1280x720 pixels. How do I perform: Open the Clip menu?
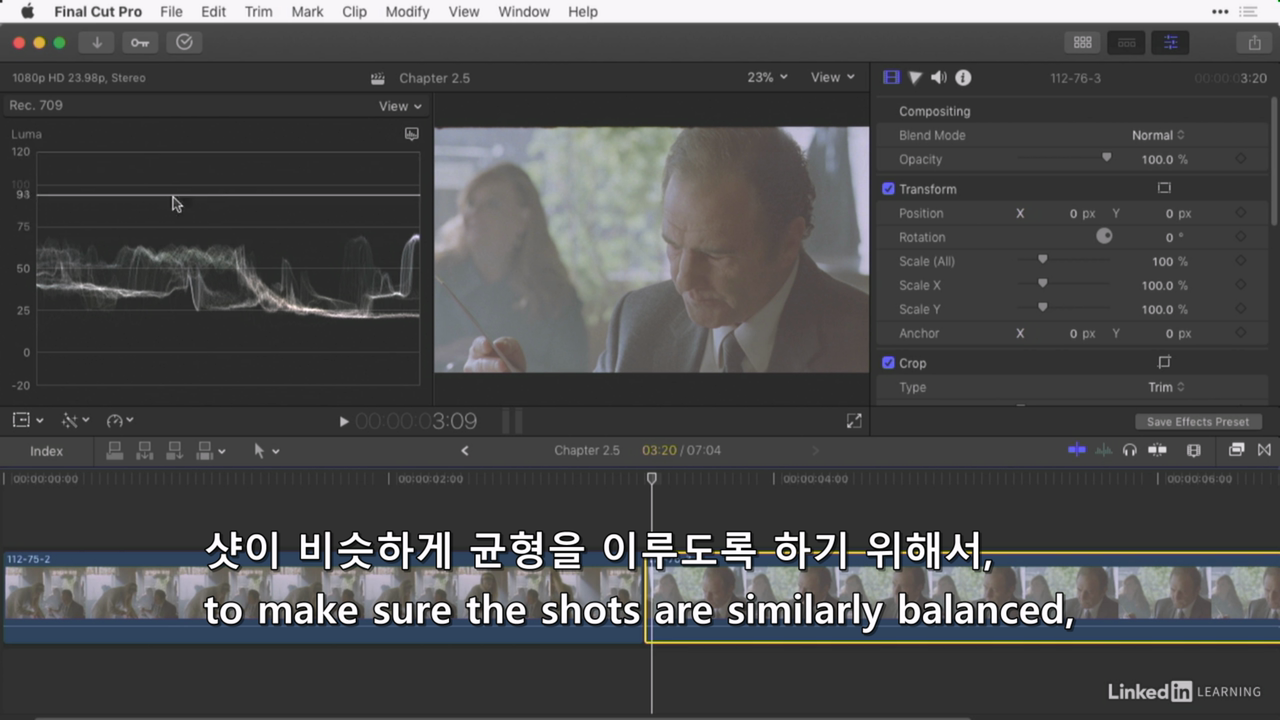tap(354, 12)
